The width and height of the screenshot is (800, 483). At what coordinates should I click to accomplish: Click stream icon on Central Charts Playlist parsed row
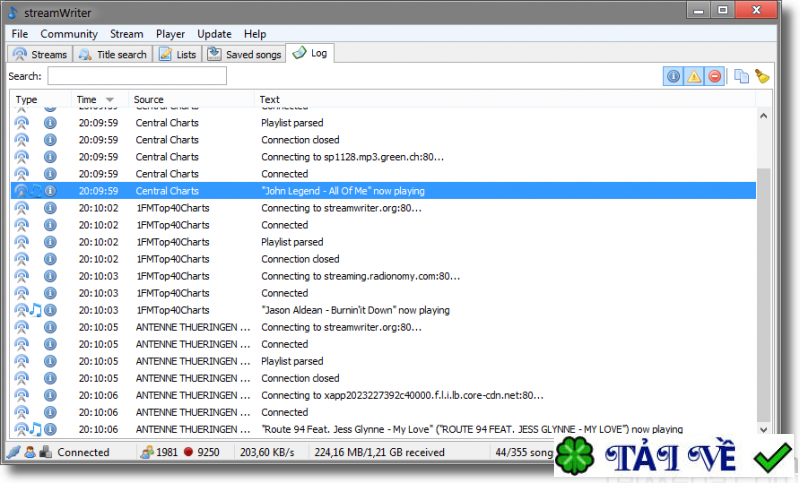tap(21, 123)
